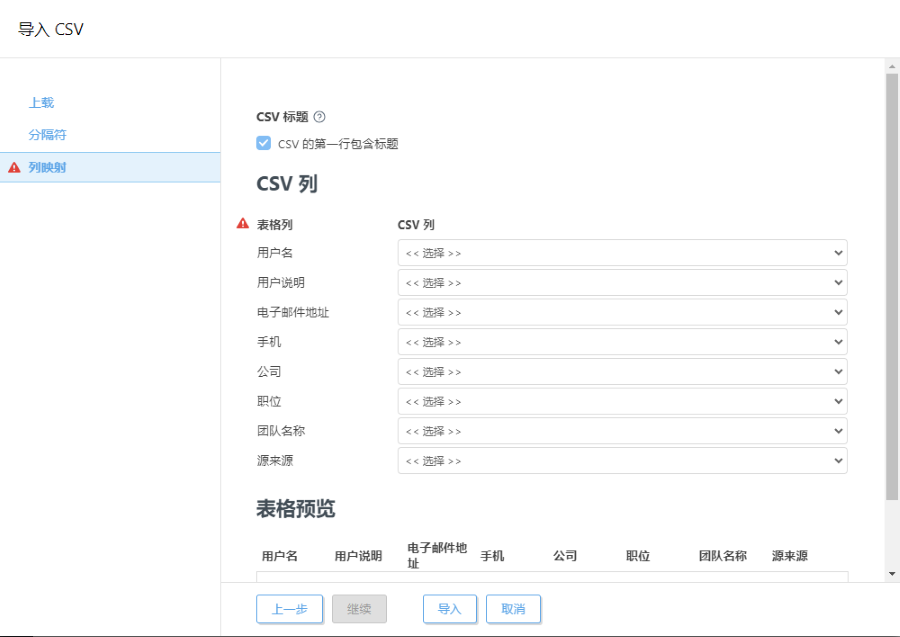The image size is (900, 637).
Task: Switch to the 分隔符 step
Action: coord(48,134)
